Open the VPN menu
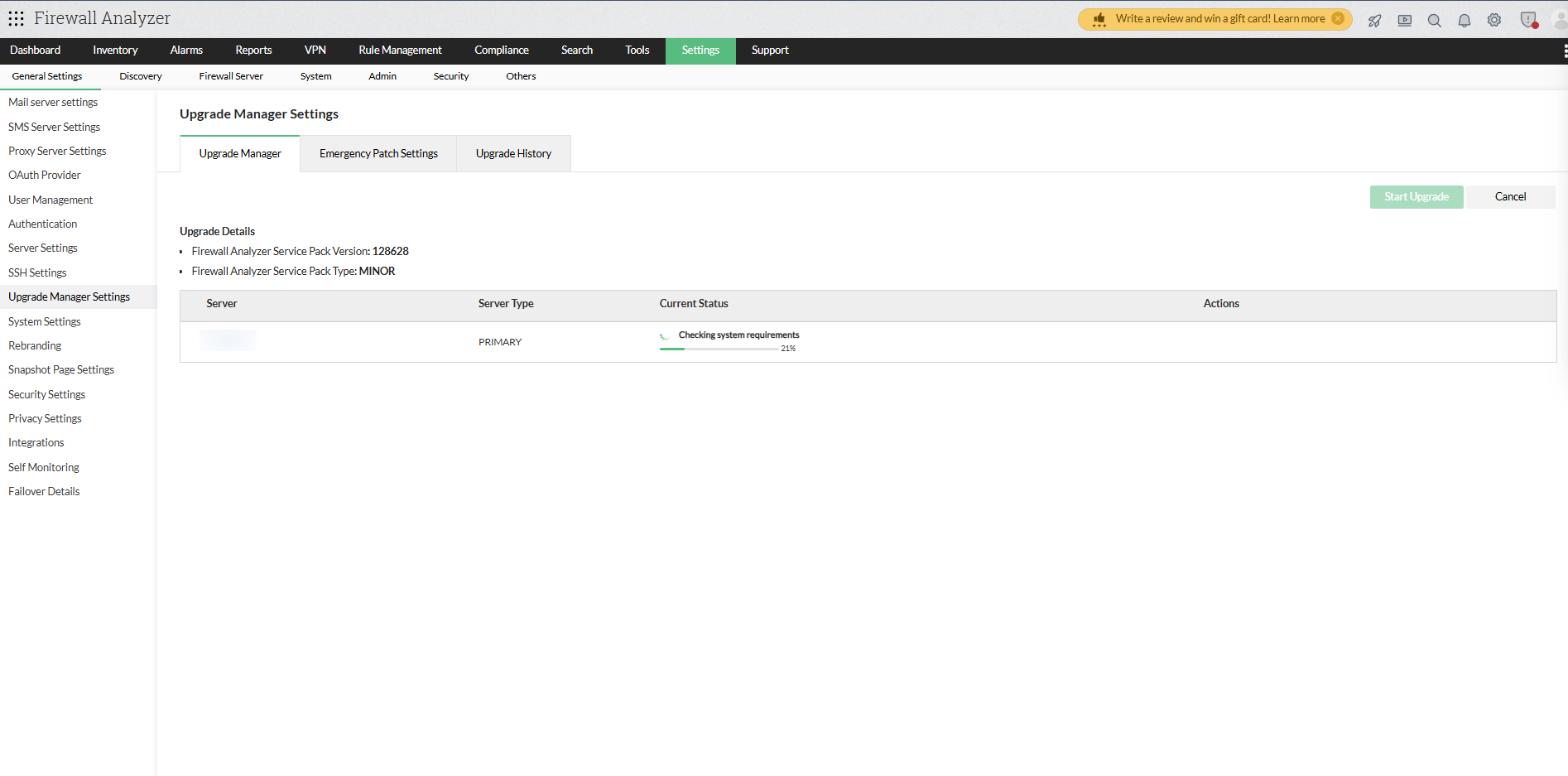 click(315, 51)
